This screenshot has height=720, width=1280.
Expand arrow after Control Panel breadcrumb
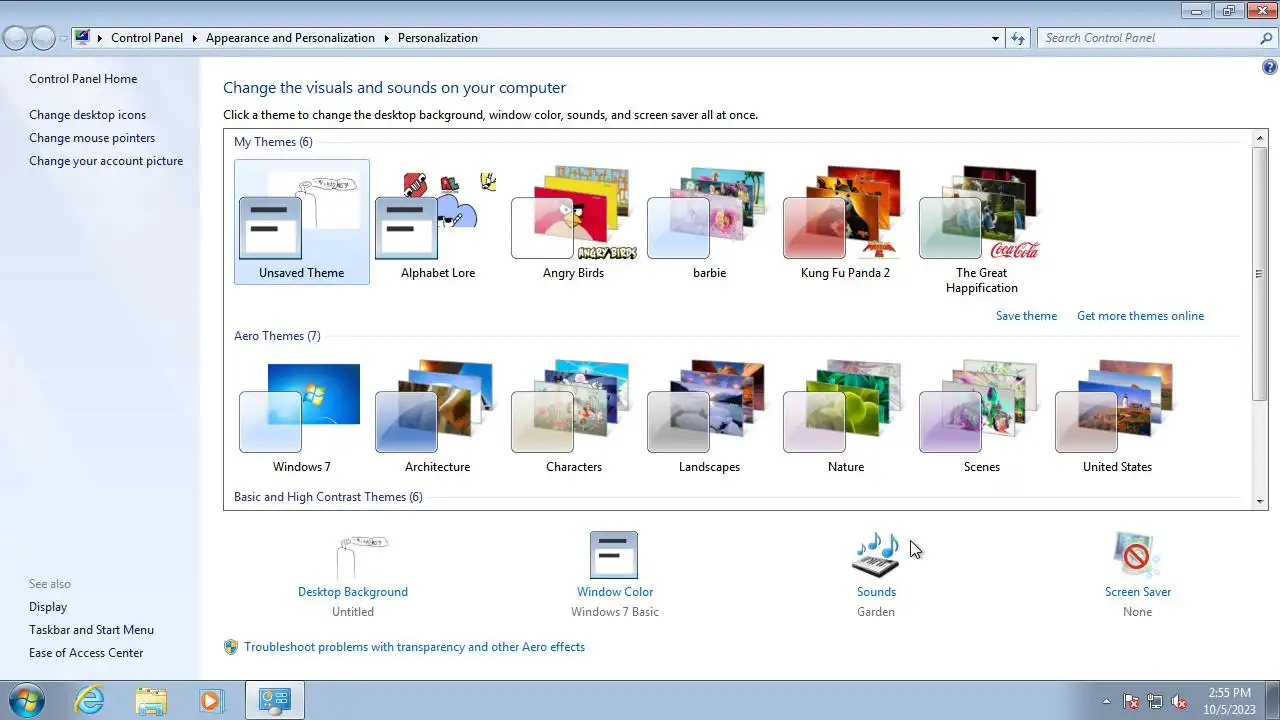click(194, 38)
